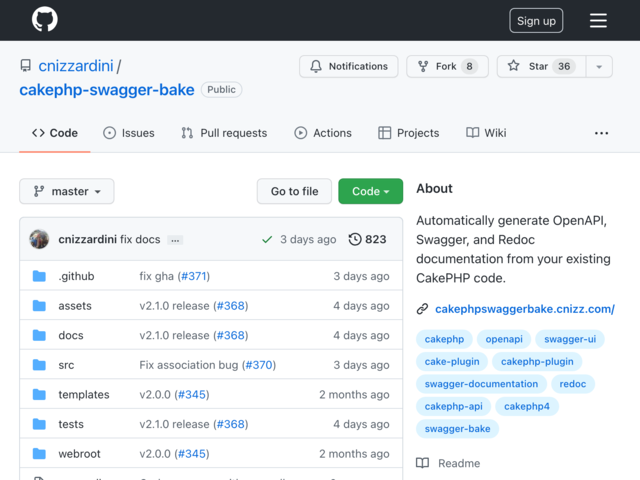
Task: Open cakephpswaggerbake.cnizz.com website link
Action: [x=525, y=309]
